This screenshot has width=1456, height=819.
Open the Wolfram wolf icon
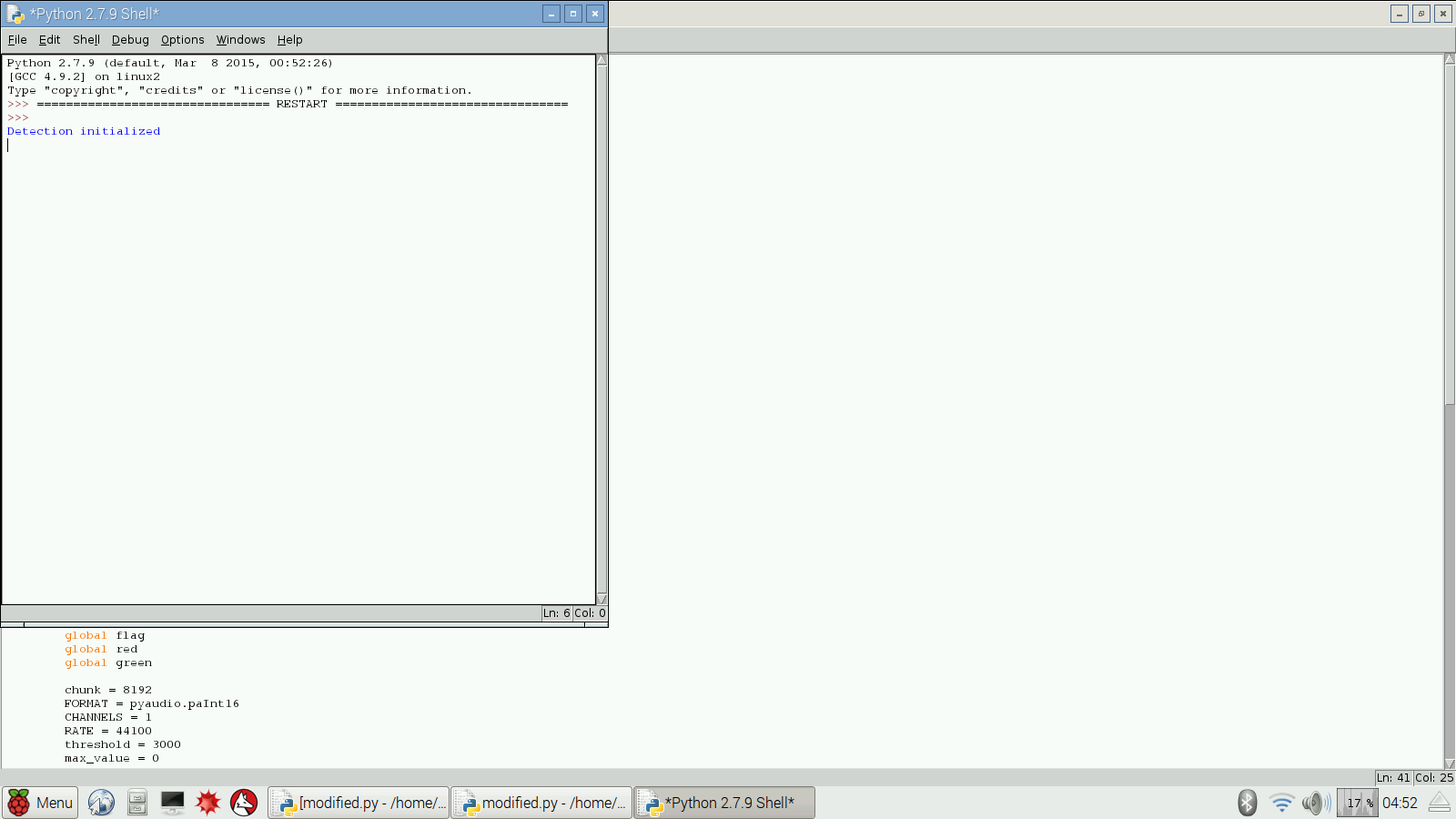244,803
